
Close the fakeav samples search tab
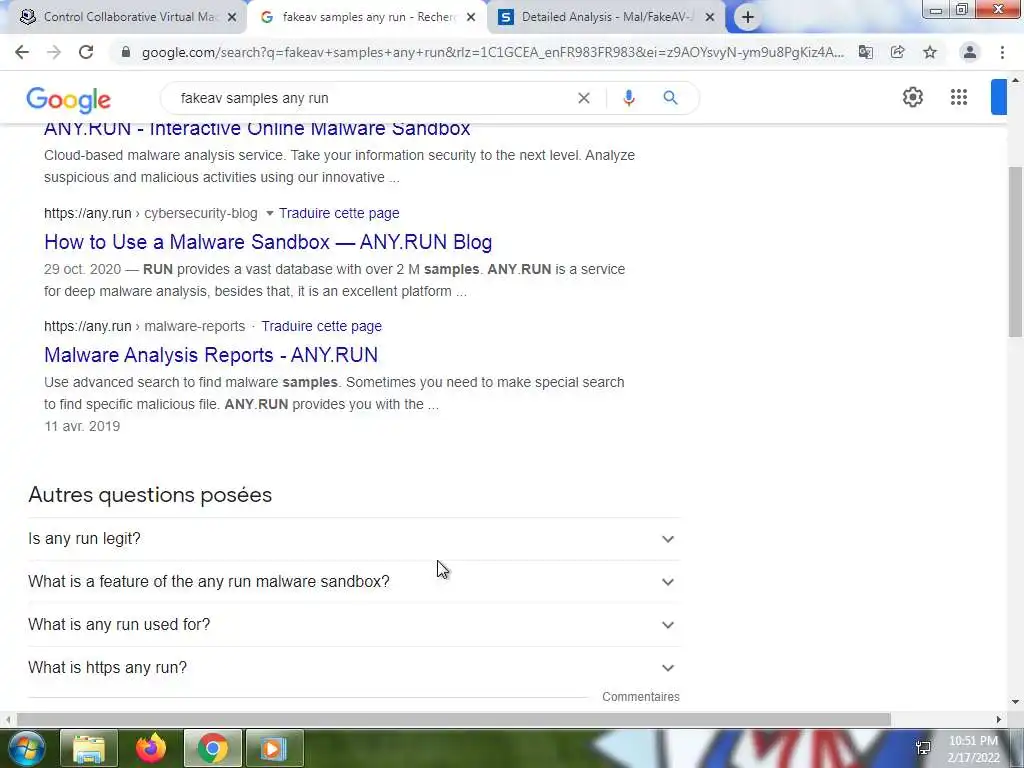pyautogui.click(x=471, y=18)
